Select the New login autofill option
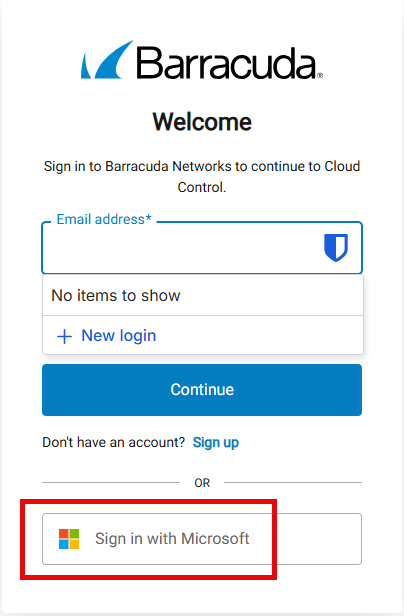Screen dimensions: 404x616 click(x=203, y=336)
